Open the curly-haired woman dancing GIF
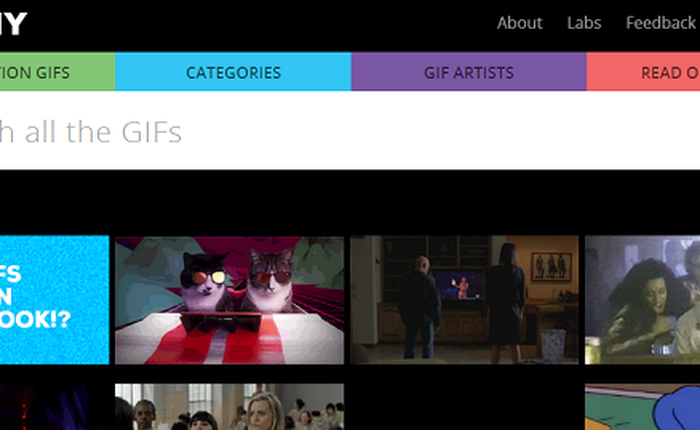The height and width of the screenshot is (430, 700). click(x=642, y=300)
